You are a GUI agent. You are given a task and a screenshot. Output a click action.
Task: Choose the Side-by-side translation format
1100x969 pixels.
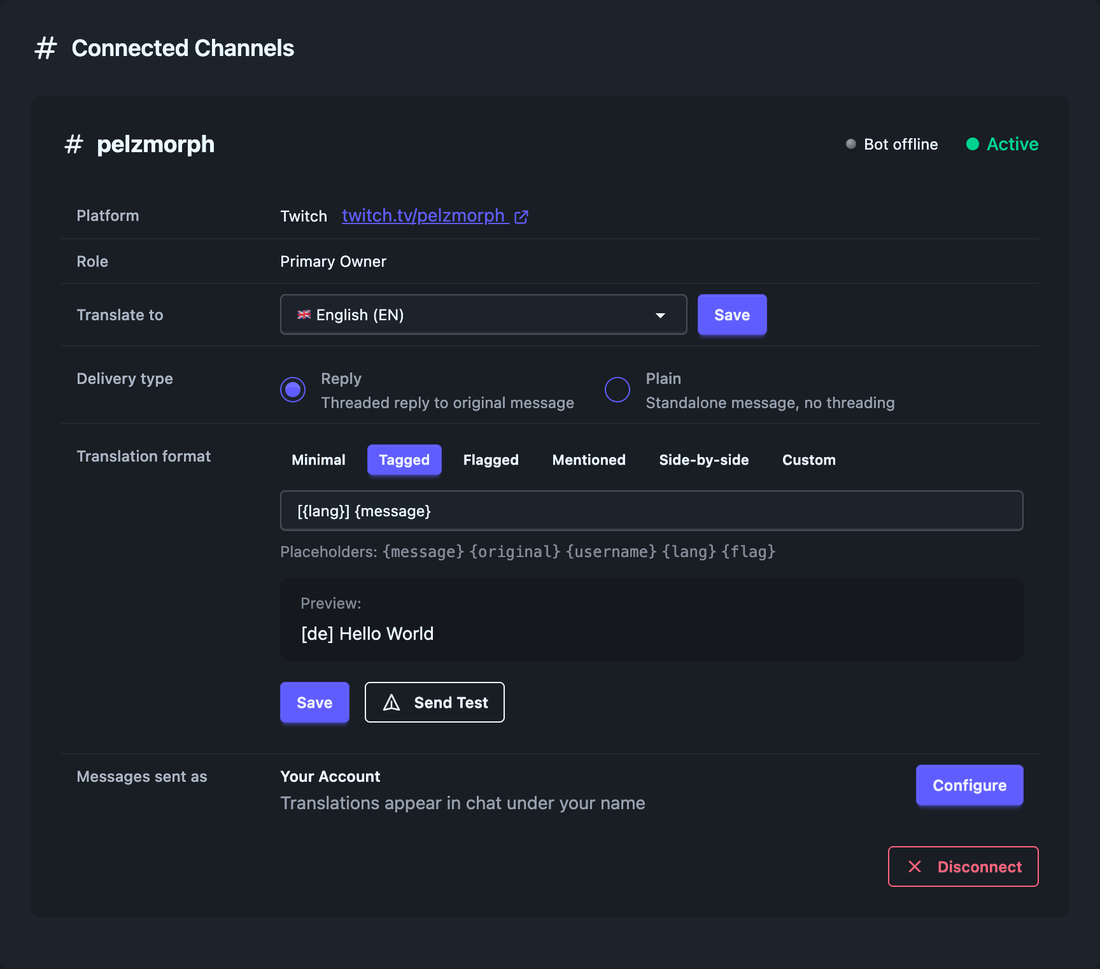coord(704,460)
